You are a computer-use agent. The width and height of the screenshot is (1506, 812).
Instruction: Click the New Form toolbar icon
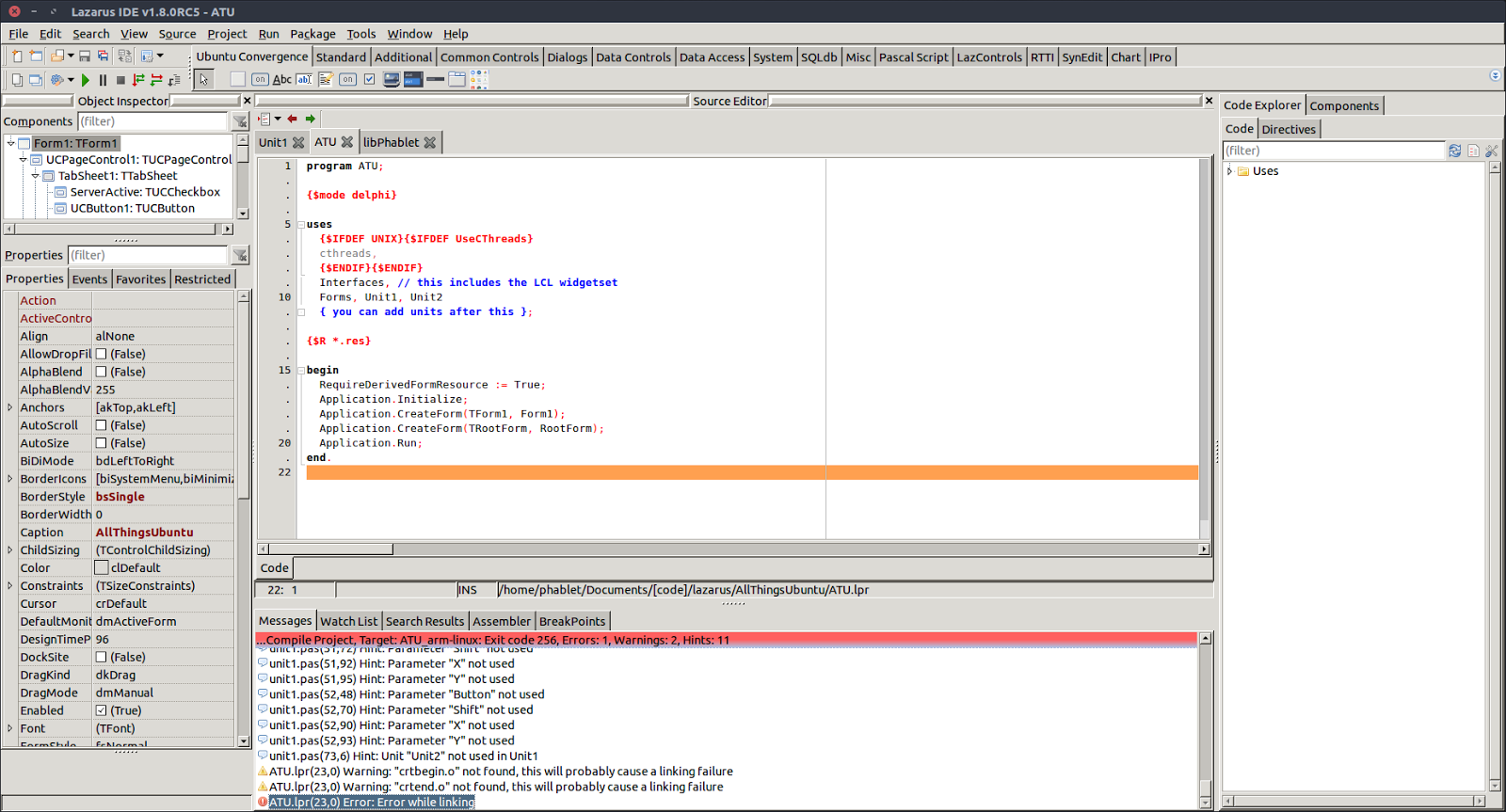coord(36,56)
